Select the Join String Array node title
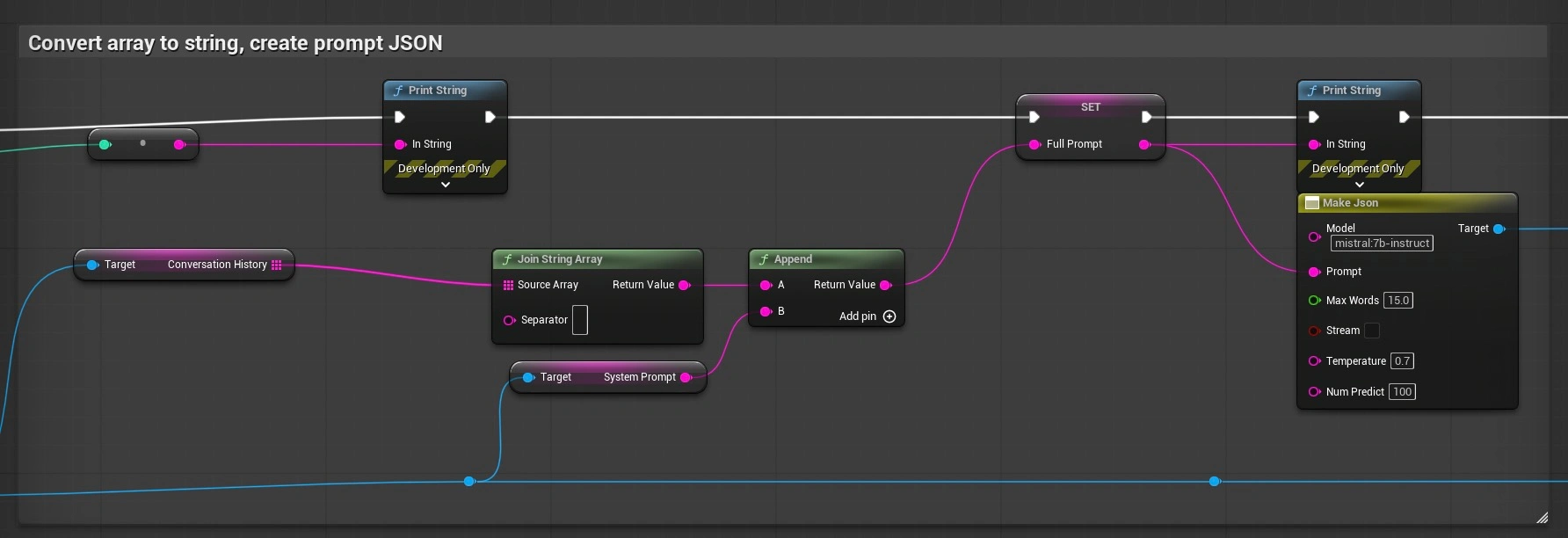This screenshot has height=538, width=1568. point(560,259)
